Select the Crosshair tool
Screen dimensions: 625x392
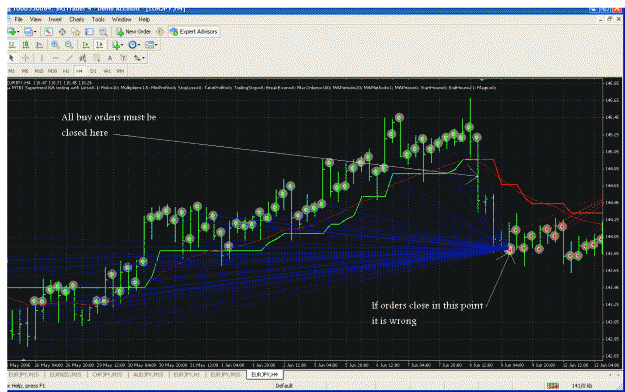(x=26, y=58)
